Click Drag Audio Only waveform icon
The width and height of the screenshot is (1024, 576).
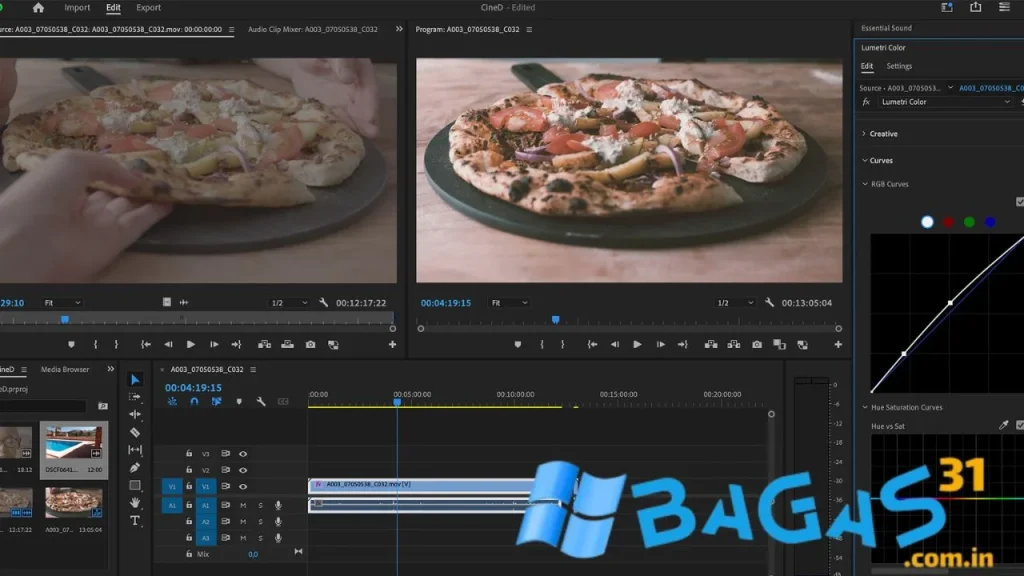(x=184, y=302)
